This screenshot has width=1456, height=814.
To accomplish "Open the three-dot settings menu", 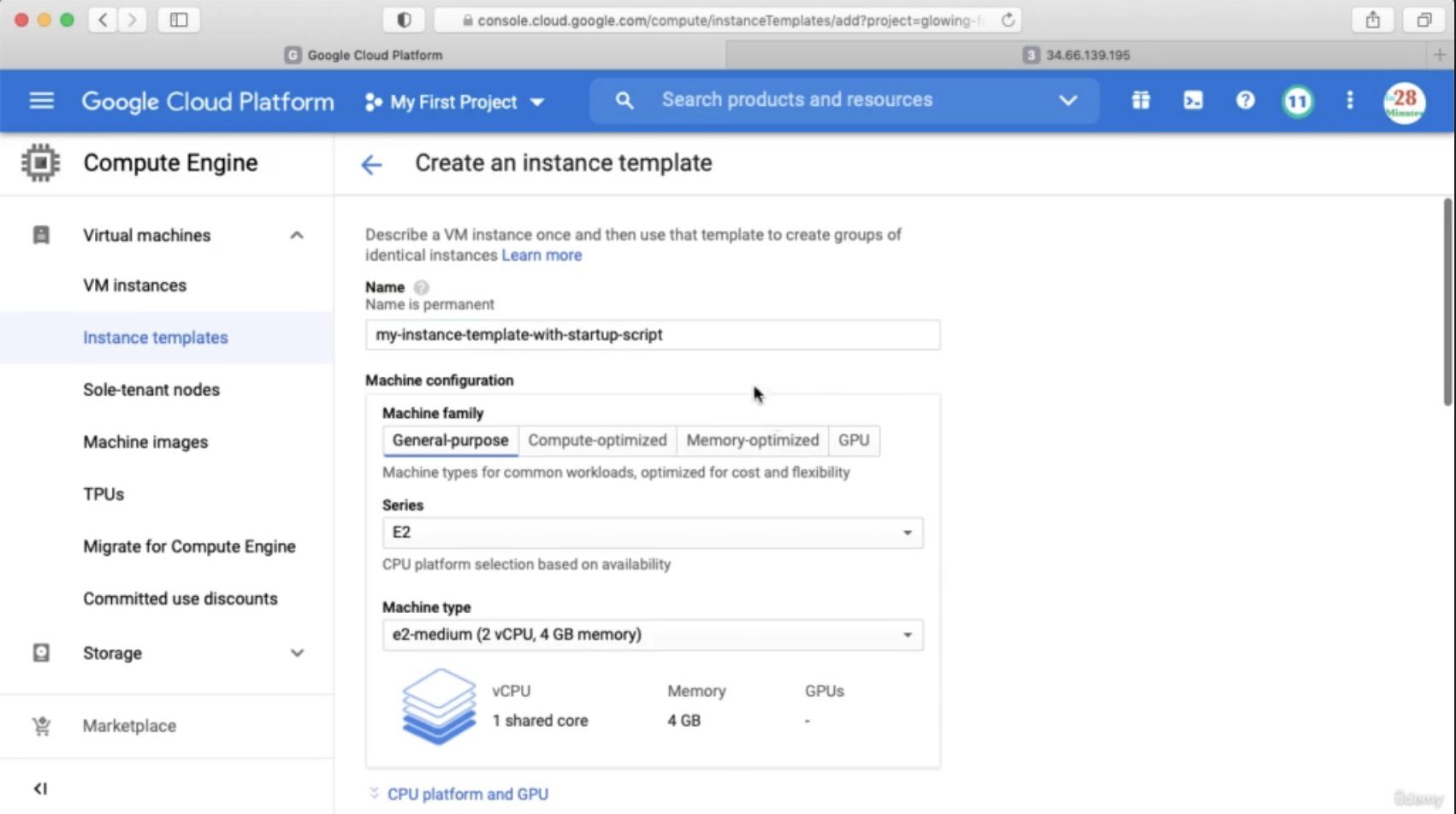I will [x=1350, y=100].
